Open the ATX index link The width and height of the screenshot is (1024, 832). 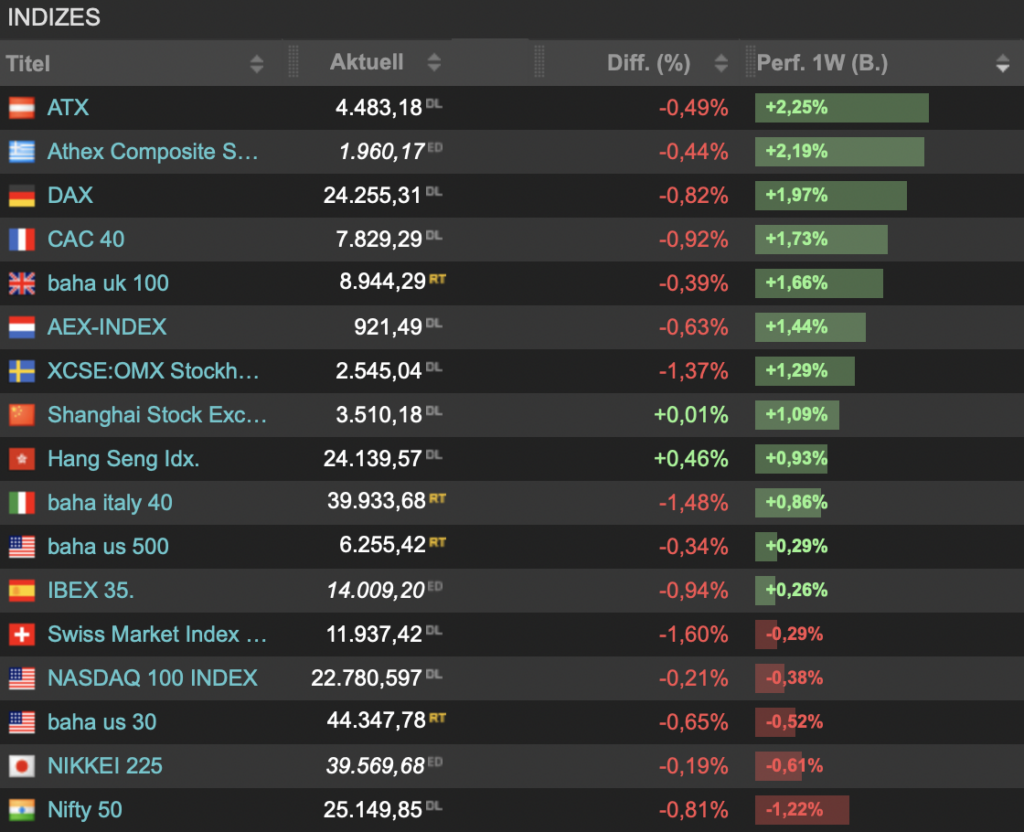point(68,107)
